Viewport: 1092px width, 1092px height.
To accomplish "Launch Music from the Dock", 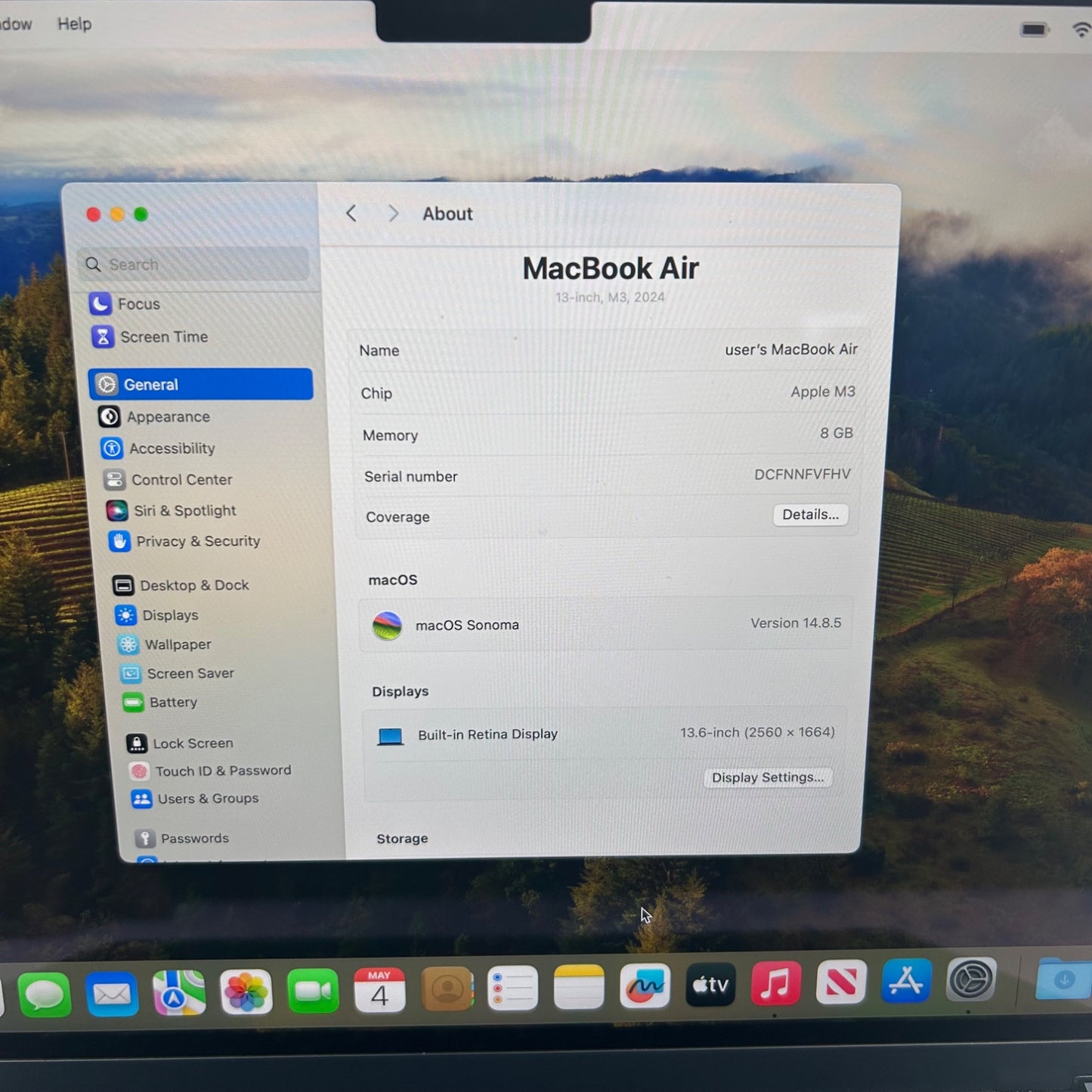I will coord(776,984).
